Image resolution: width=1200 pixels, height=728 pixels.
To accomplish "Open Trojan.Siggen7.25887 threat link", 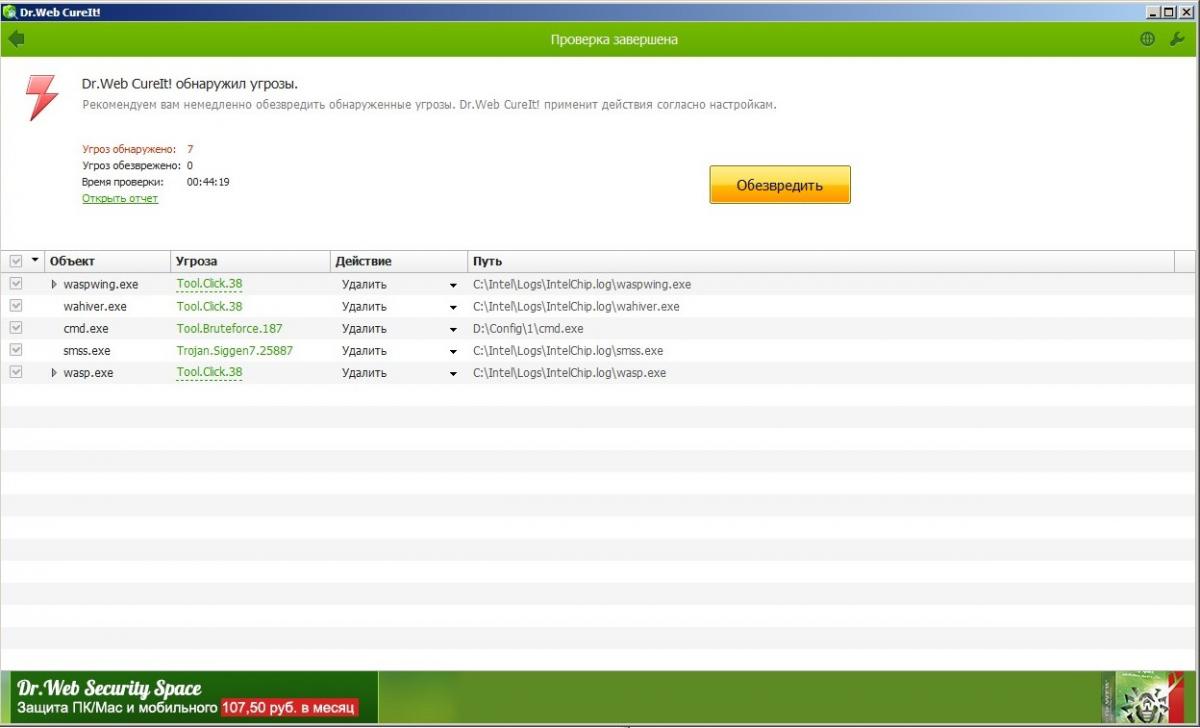I will (x=235, y=350).
